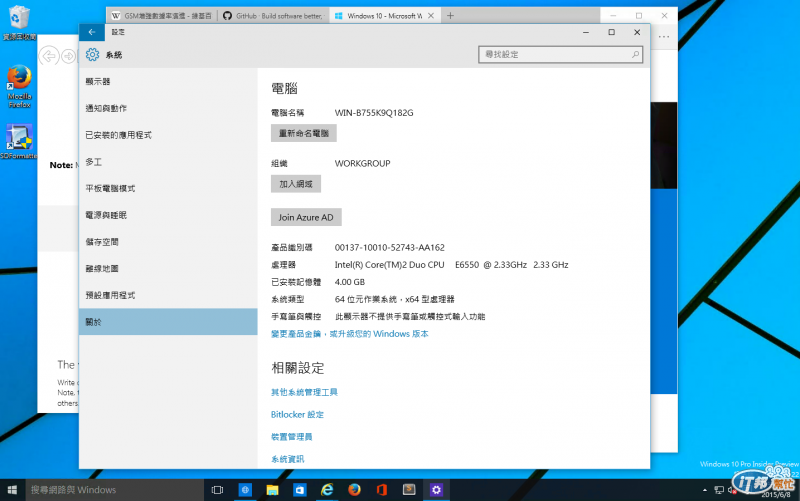Select 離線地圖 in the sidebar

(x=168, y=268)
